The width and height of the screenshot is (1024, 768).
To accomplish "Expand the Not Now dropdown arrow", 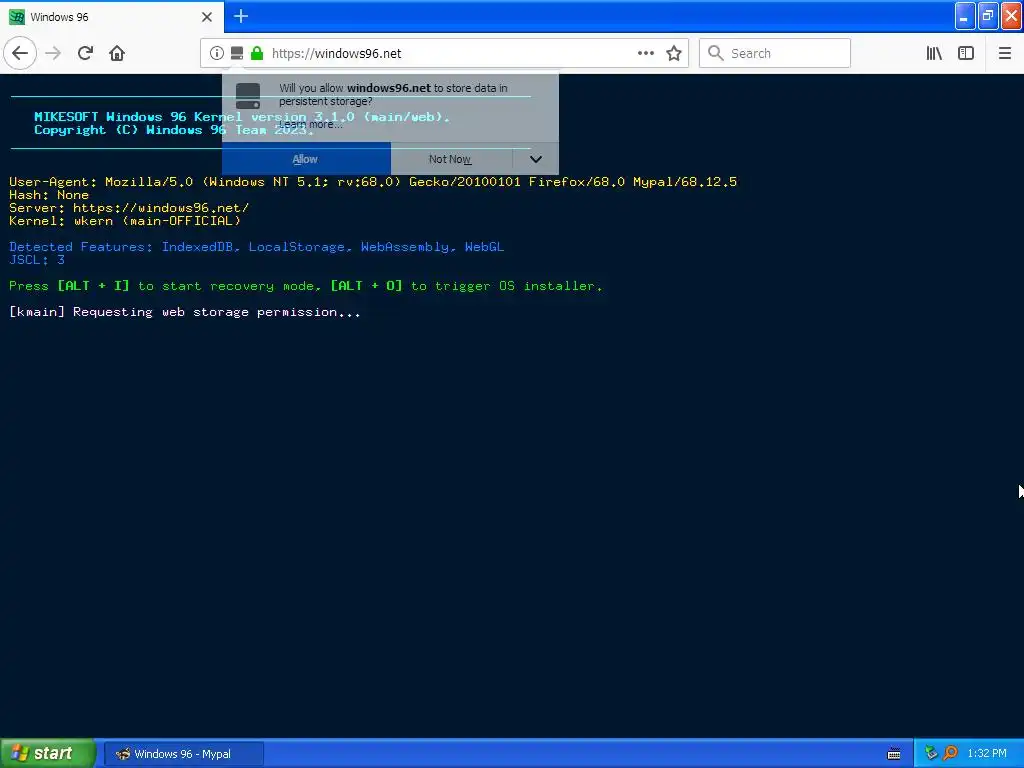I will [x=536, y=159].
